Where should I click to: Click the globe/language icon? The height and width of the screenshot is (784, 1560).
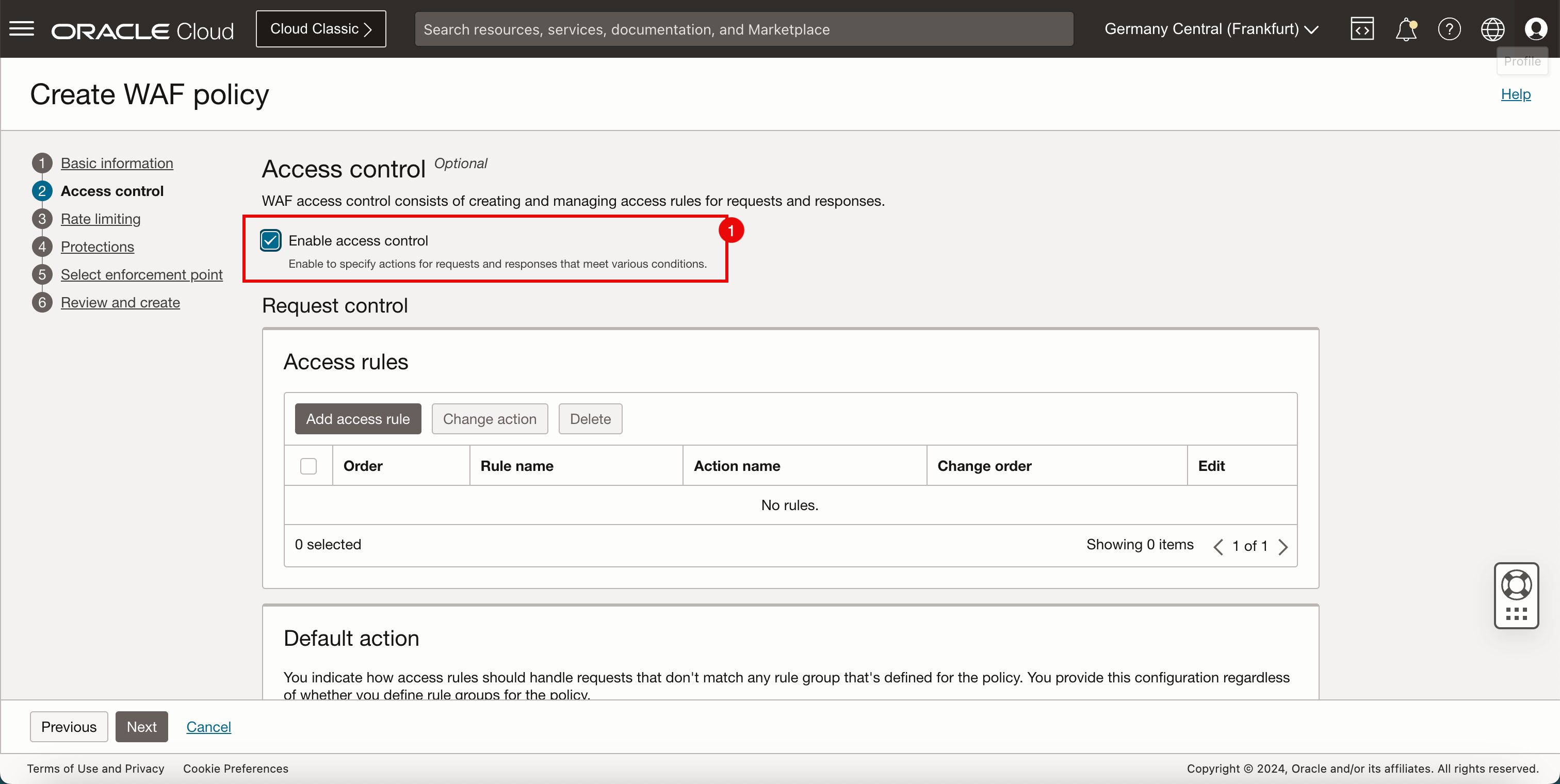[x=1492, y=29]
